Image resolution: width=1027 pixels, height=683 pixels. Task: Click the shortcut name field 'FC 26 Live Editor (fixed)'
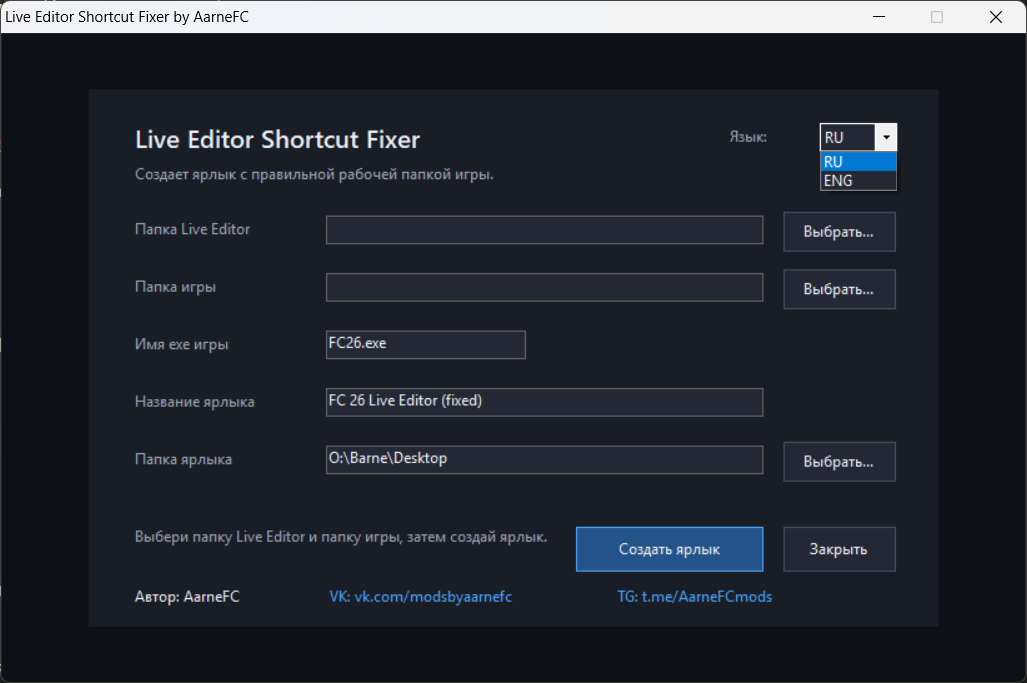(544, 402)
